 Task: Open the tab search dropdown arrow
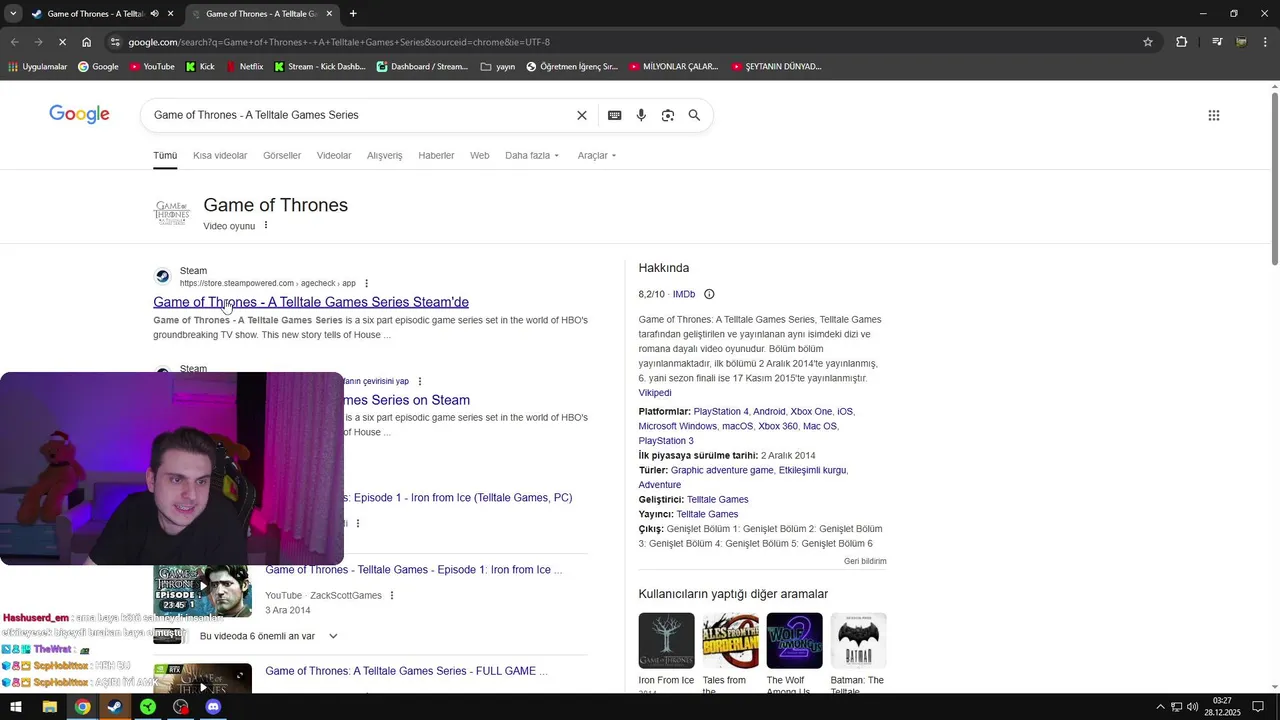point(13,14)
